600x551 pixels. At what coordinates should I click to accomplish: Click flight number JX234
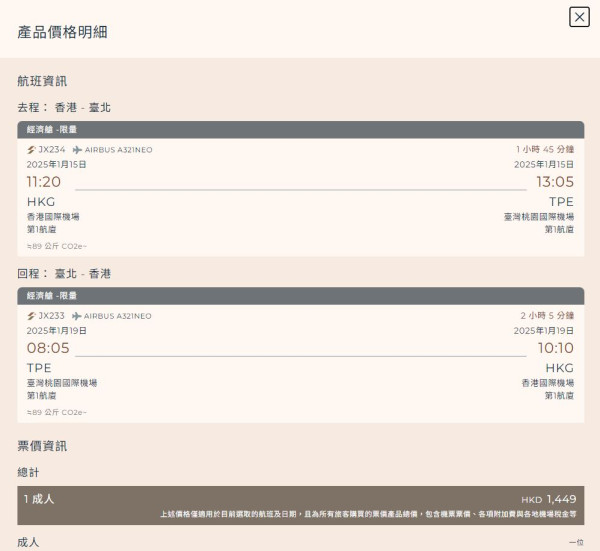click(x=52, y=150)
